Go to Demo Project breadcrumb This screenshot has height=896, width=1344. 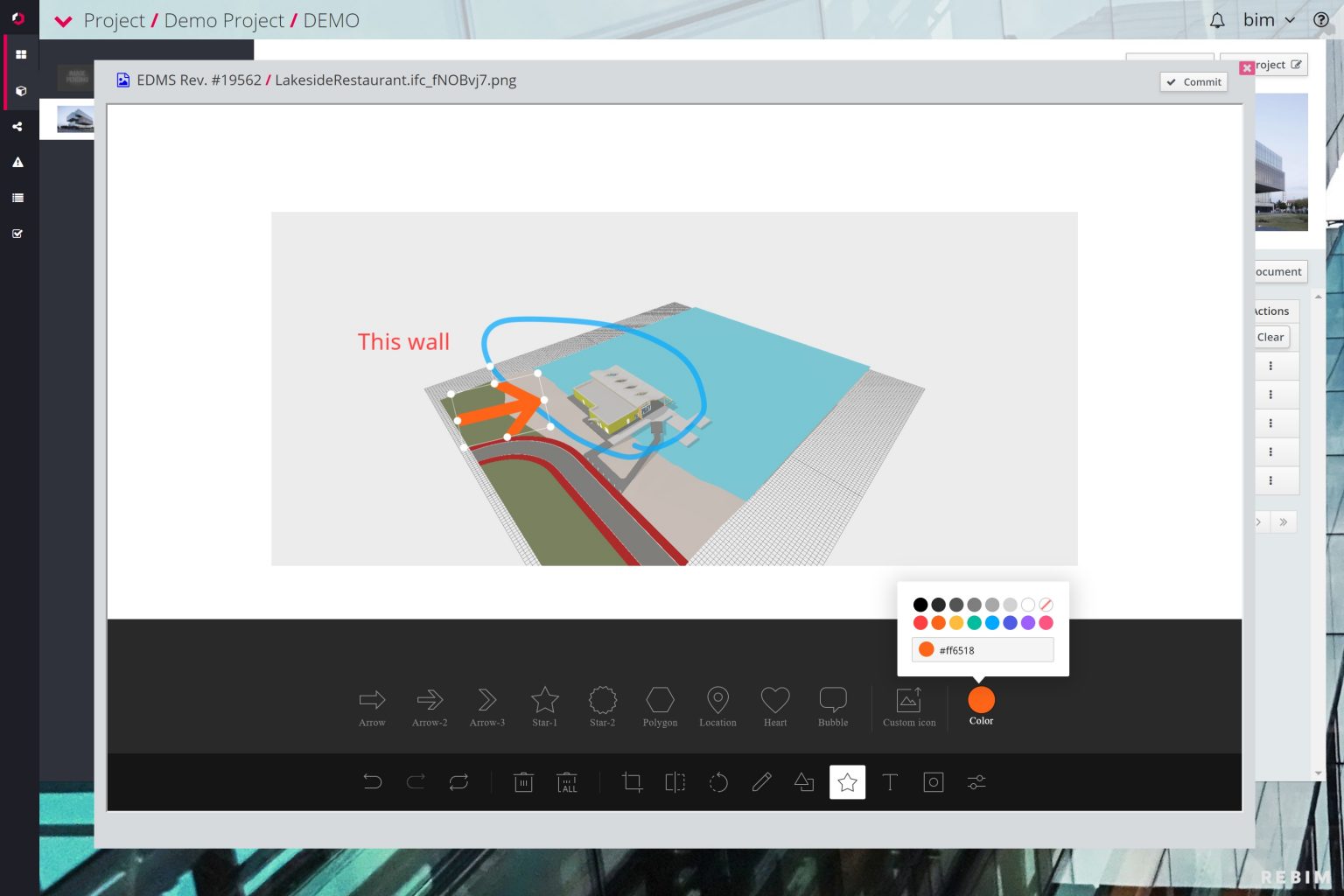[x=224, y=20]
